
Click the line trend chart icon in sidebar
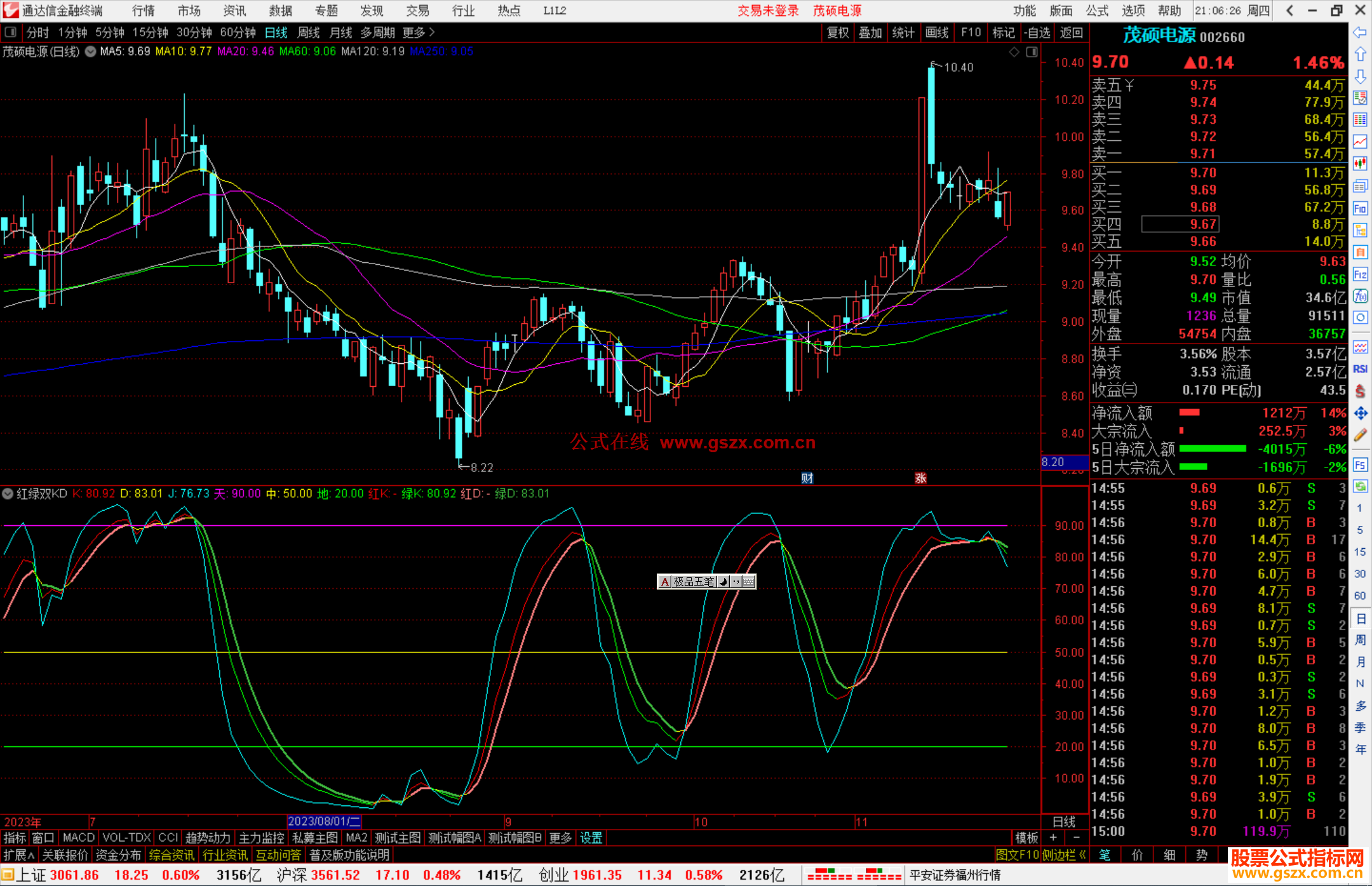pyautogui.click(x=1360, y=141)
